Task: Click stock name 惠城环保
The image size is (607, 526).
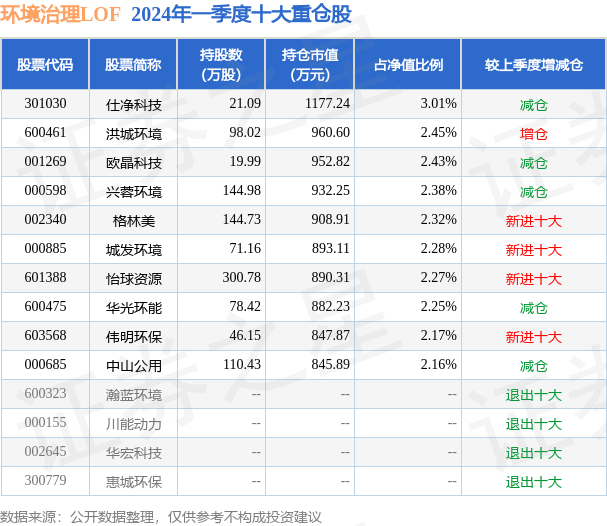Action: point(134,482)
